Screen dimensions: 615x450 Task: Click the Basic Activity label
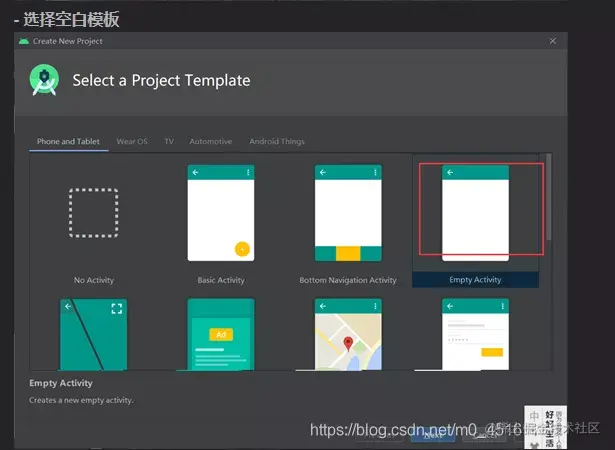[x=221, y=280]
